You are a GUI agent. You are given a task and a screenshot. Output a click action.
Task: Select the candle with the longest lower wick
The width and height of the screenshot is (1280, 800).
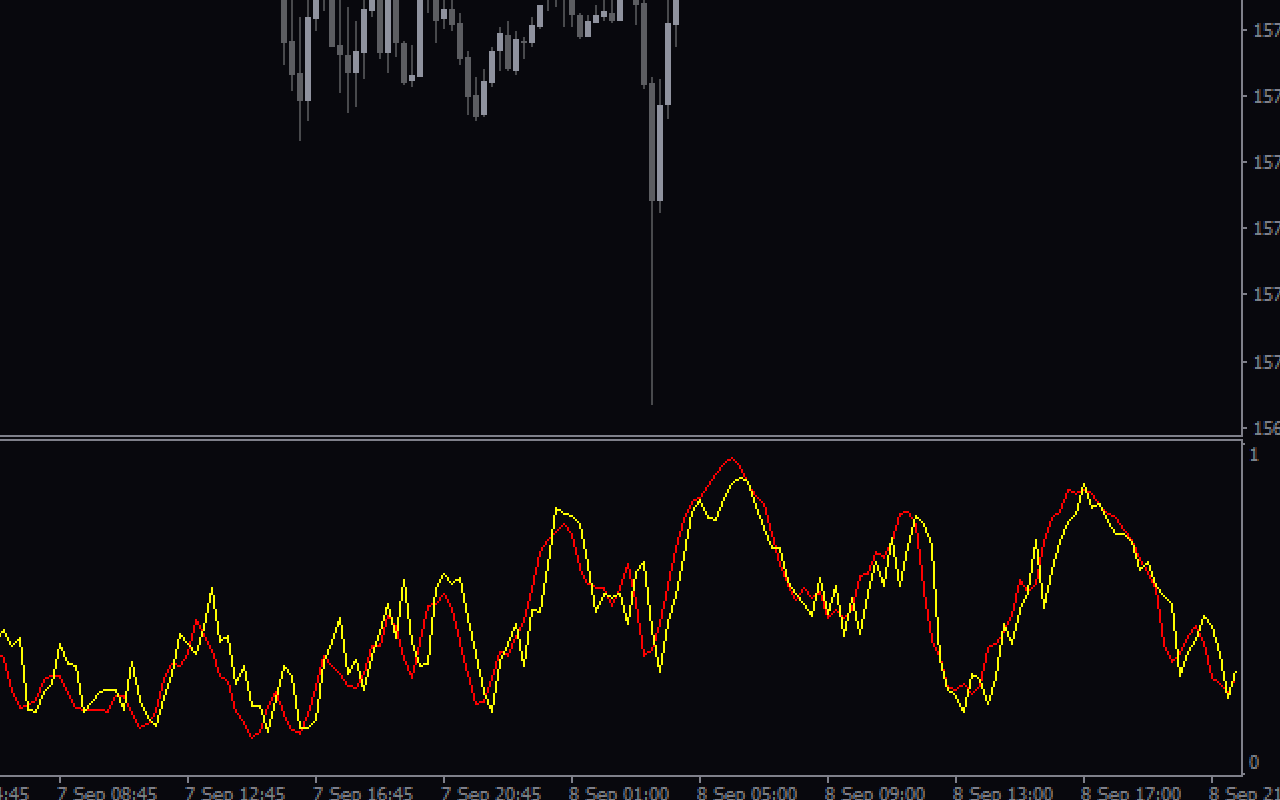pyautogui.click(x=653, y=243)
